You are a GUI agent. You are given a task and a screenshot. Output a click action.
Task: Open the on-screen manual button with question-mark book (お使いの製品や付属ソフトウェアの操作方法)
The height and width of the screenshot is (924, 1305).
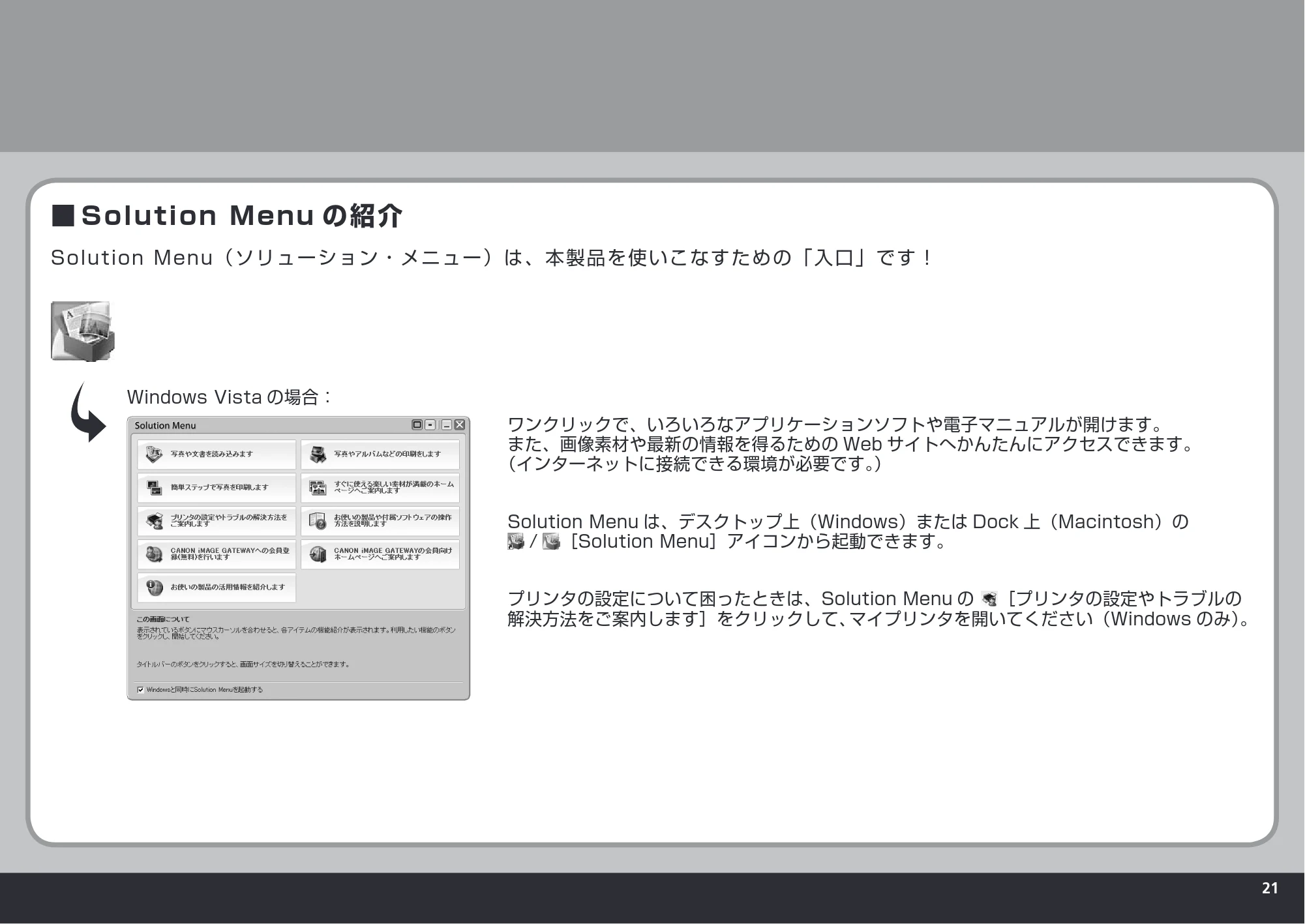coord(380,521)
